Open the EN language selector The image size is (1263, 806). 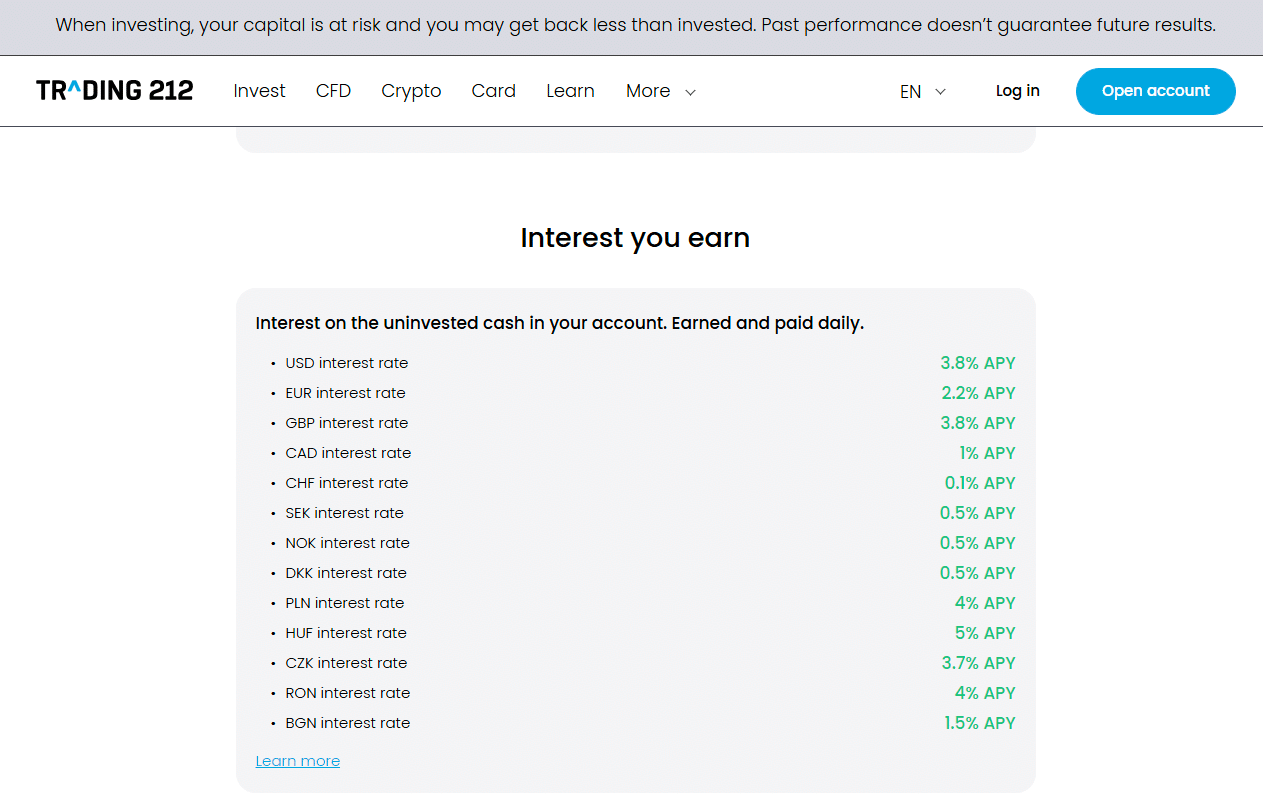910,92
